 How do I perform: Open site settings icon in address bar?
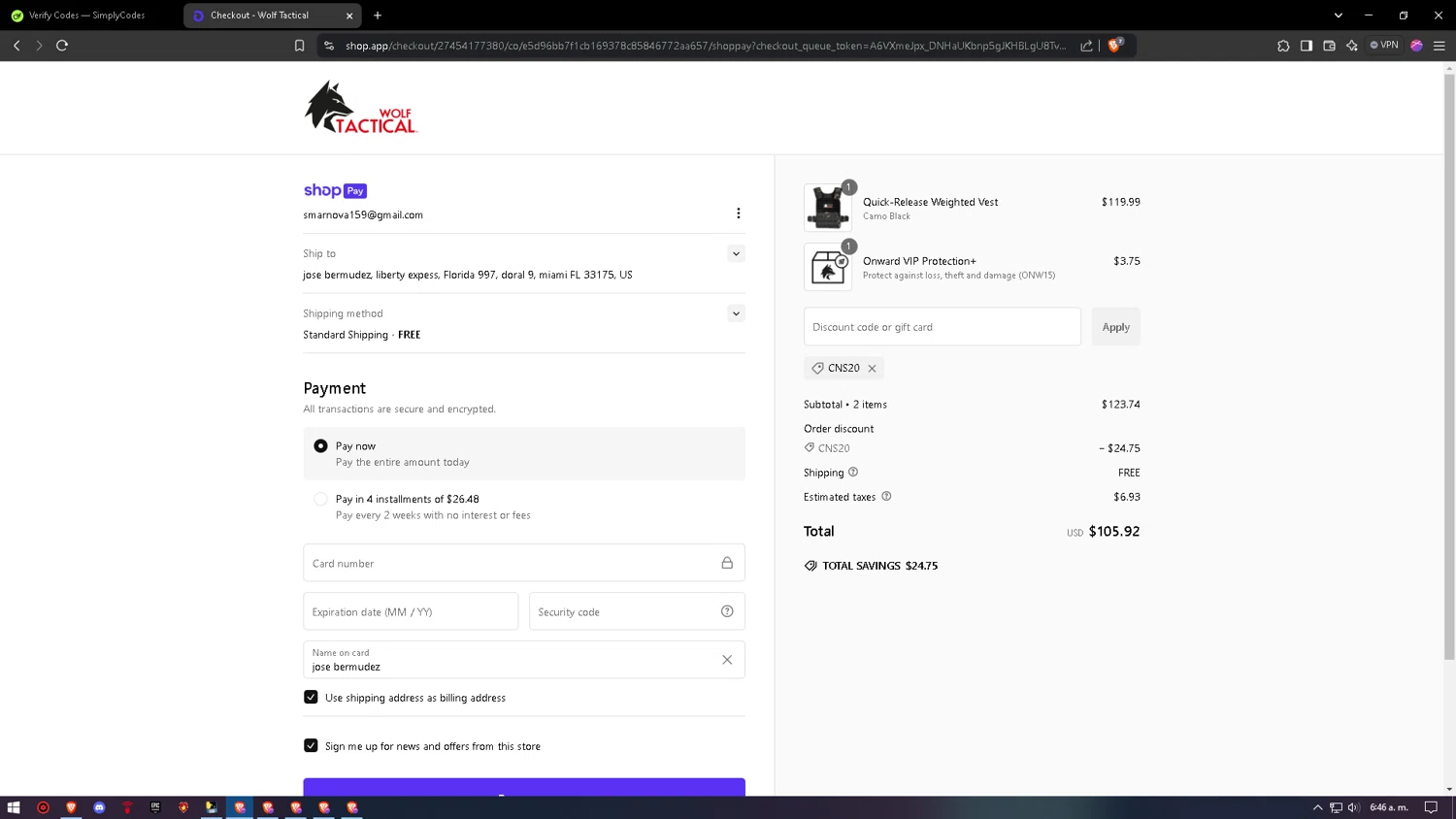pyautogui.click(x=329, y=46)
